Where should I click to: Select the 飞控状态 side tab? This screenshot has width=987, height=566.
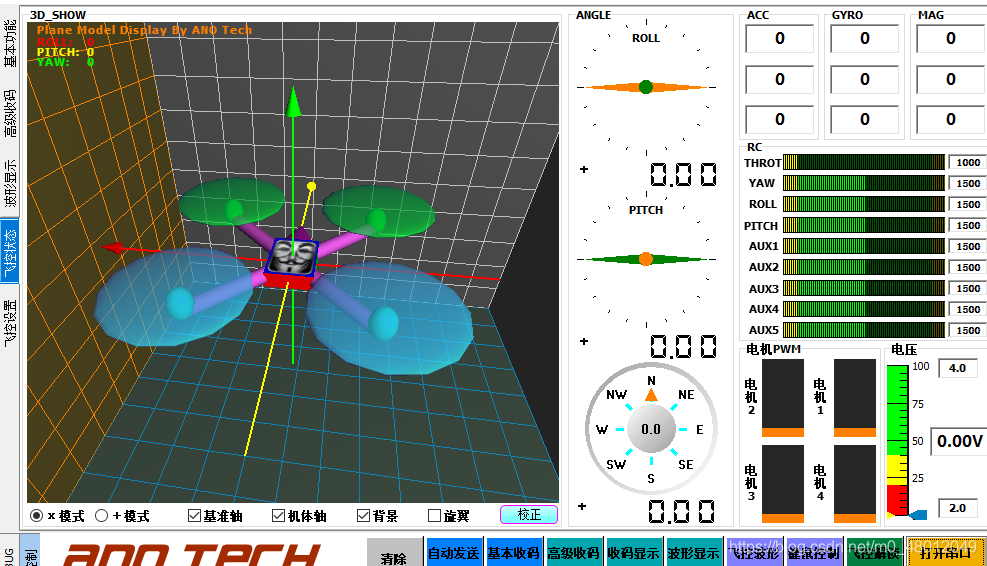(x=10, y=253)
